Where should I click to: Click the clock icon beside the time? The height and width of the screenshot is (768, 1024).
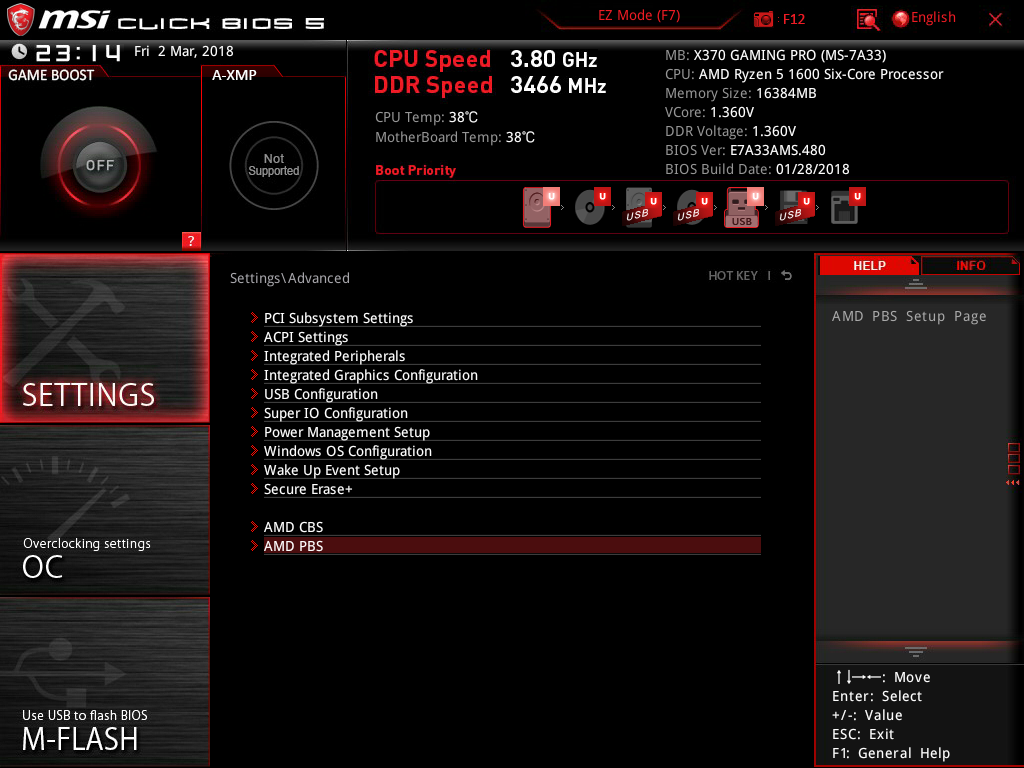click(x=19, y=51)
